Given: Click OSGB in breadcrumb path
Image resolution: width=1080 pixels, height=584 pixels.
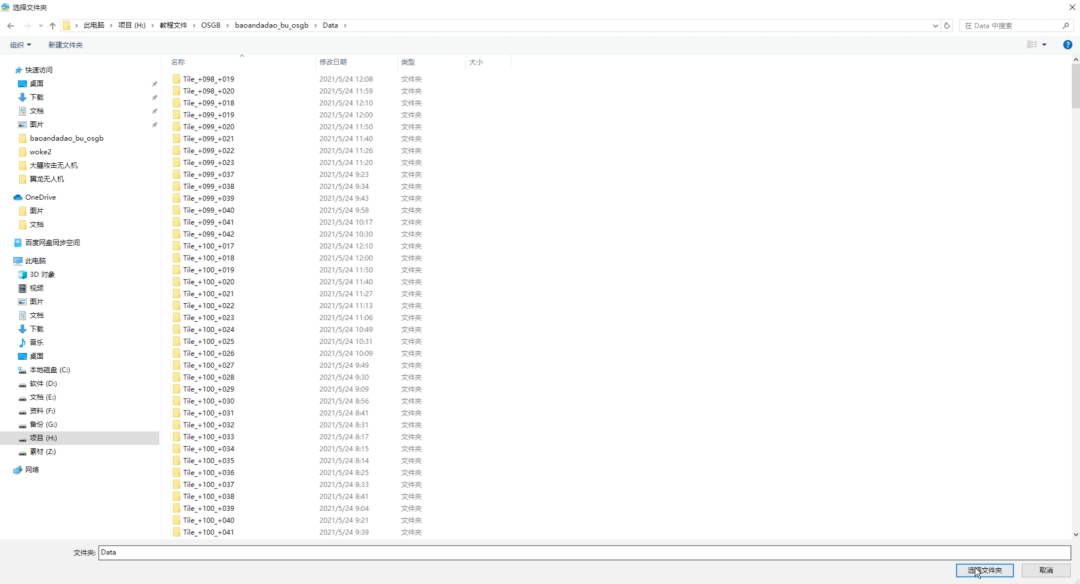Looking at the screenshot, I should (211, 25).
